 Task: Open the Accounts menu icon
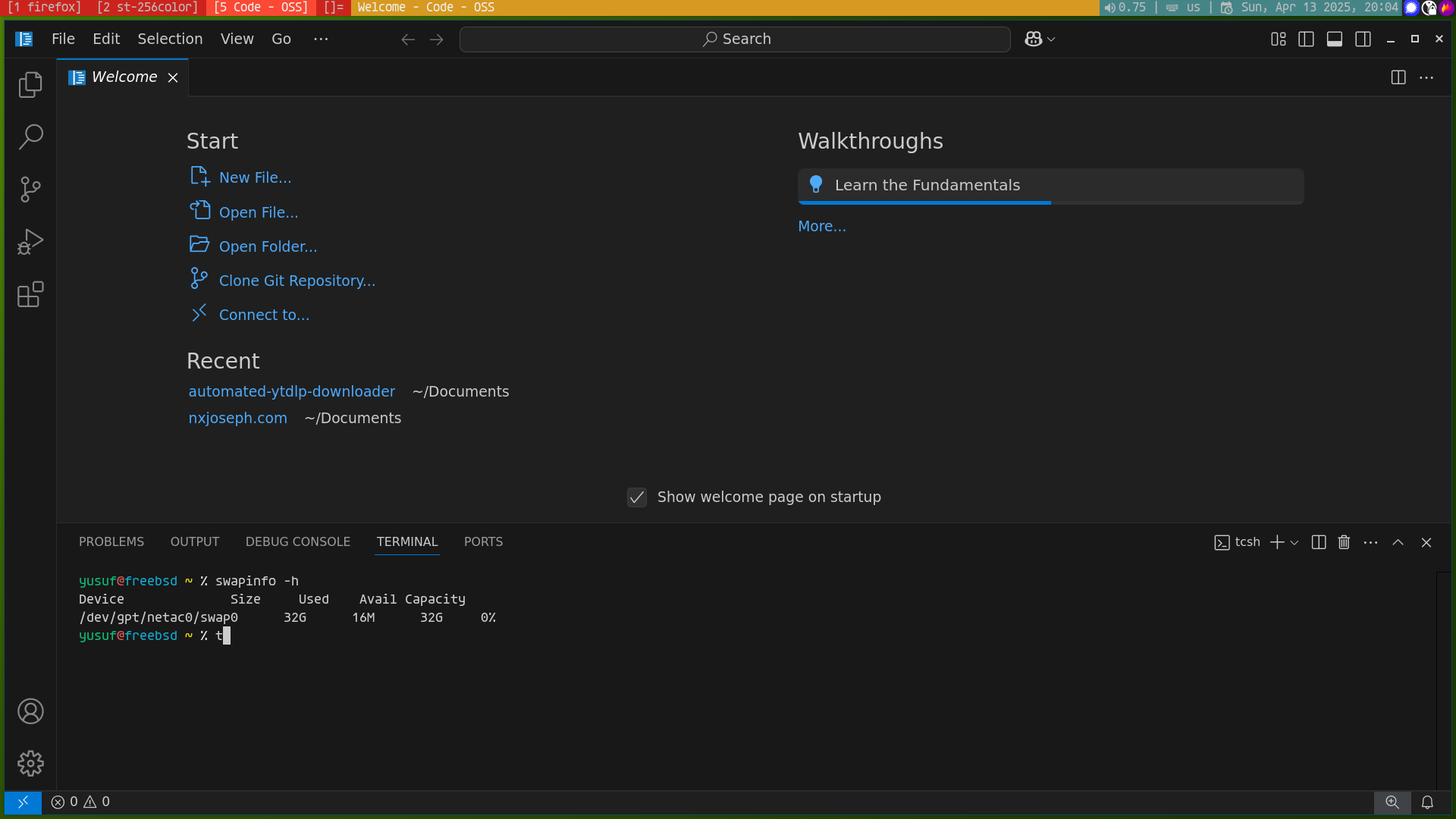pyautogui.click(x=30, y=711)
